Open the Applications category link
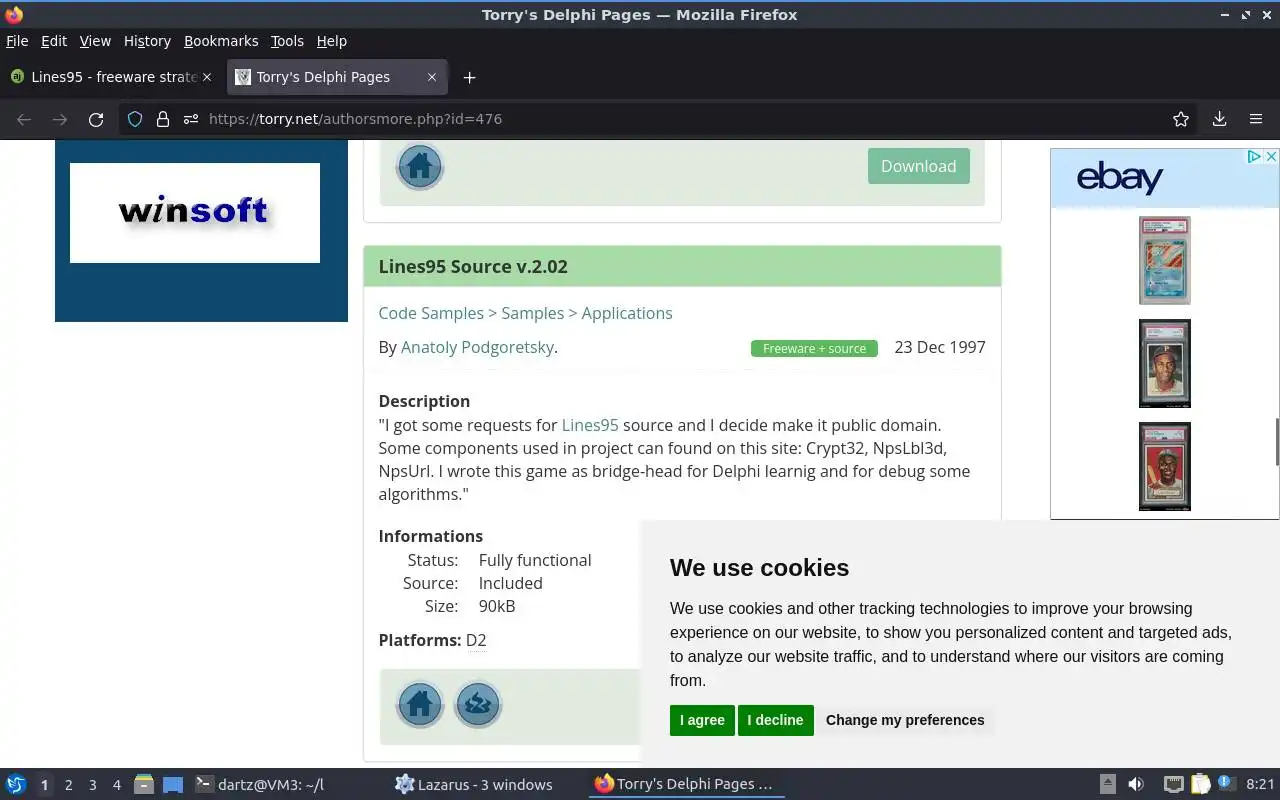1280x800 pixels. click(x=627, y=313)
